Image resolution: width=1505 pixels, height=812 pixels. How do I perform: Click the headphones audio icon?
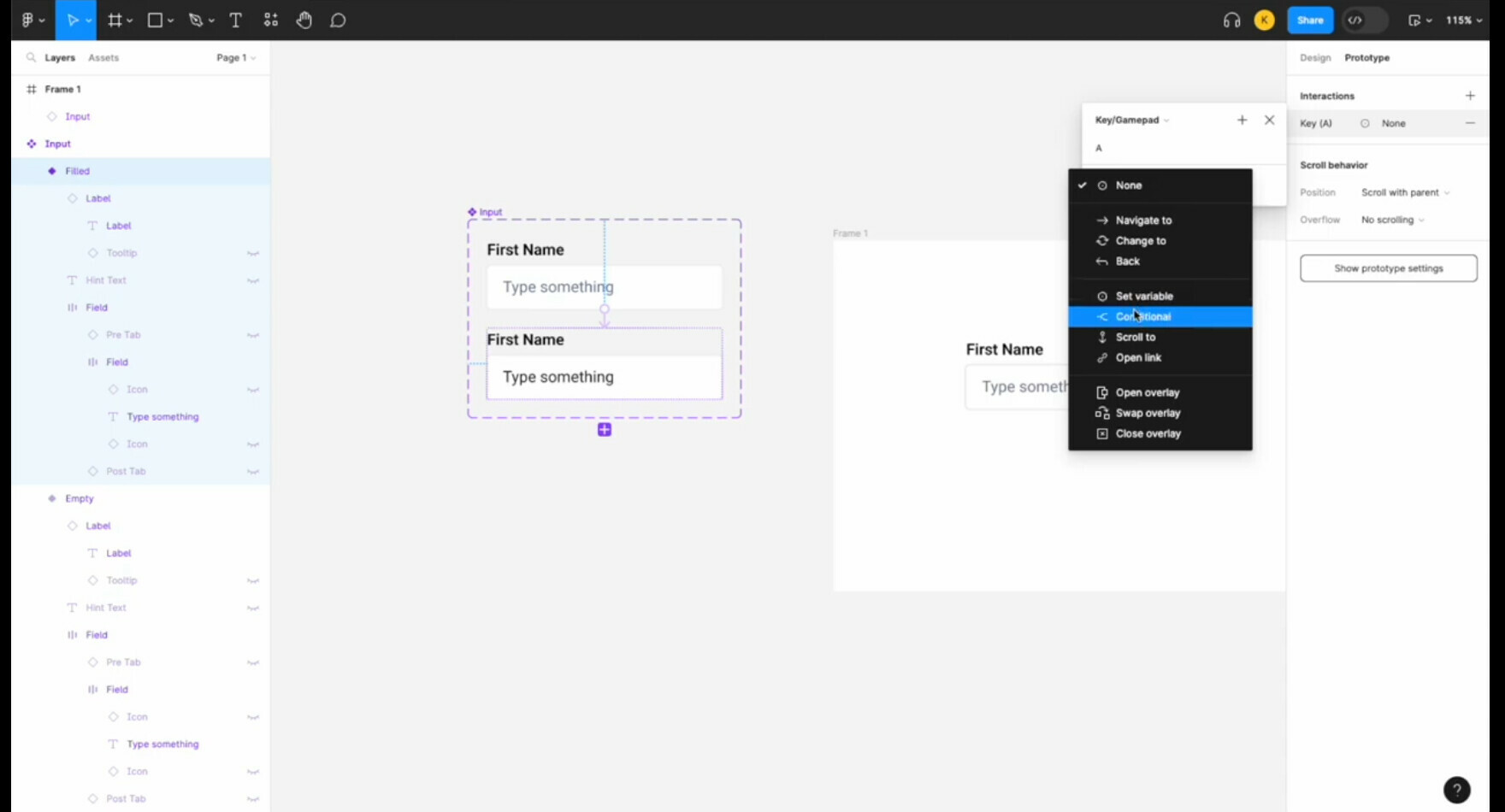pyautogui.click(x=1231, y=20)
